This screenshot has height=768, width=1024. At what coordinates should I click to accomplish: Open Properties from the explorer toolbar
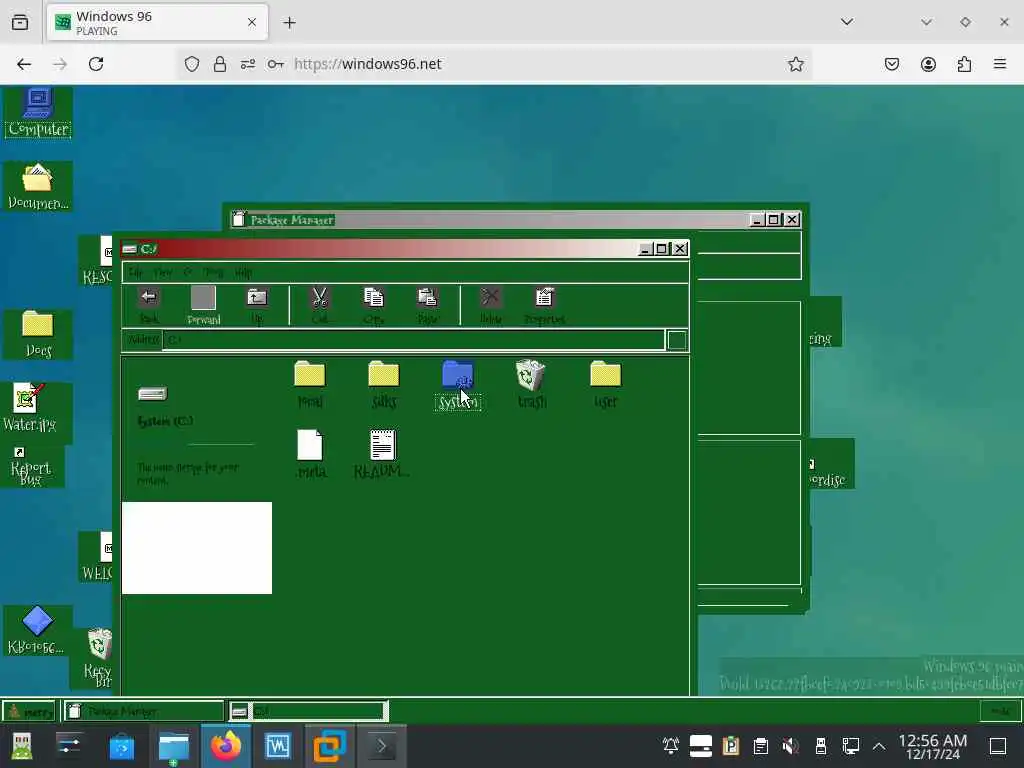pyautogui.click(x=544, y=305)
